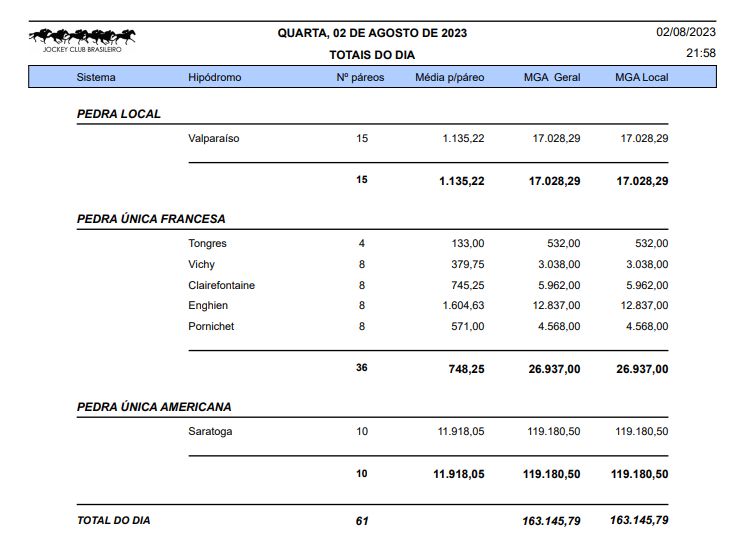Click the 'Vichy' row name
The image size is (735, 550).
coord(202,264)
